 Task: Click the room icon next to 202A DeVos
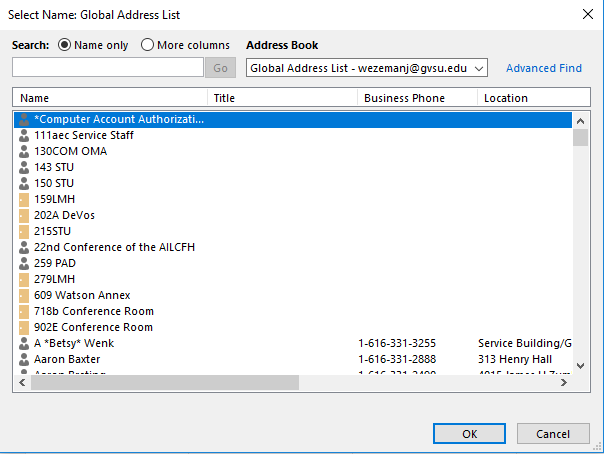24,215
